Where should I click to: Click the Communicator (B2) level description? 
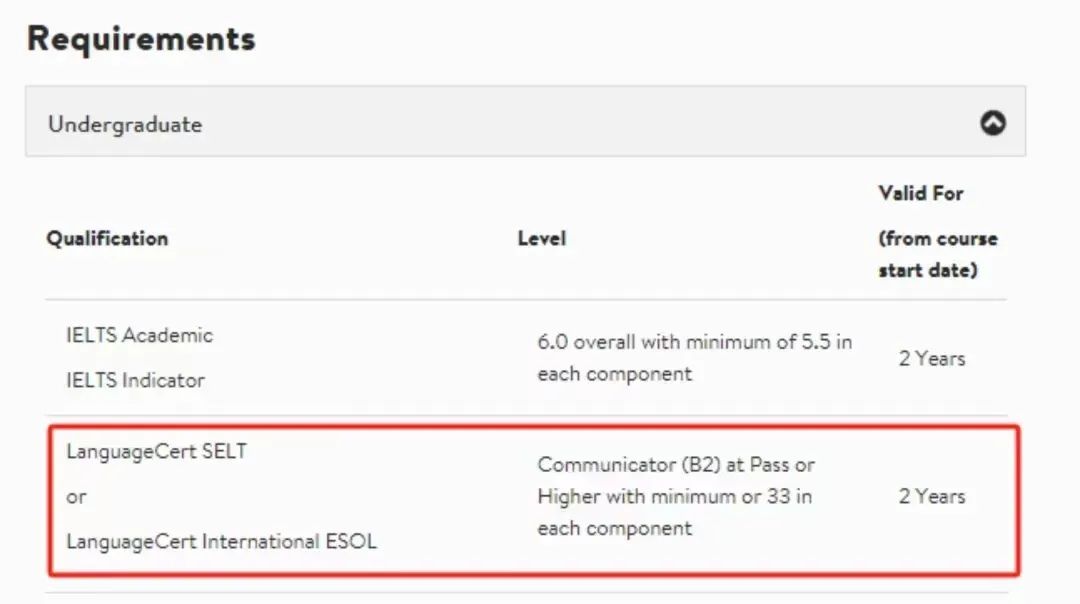tap(676, 497)
